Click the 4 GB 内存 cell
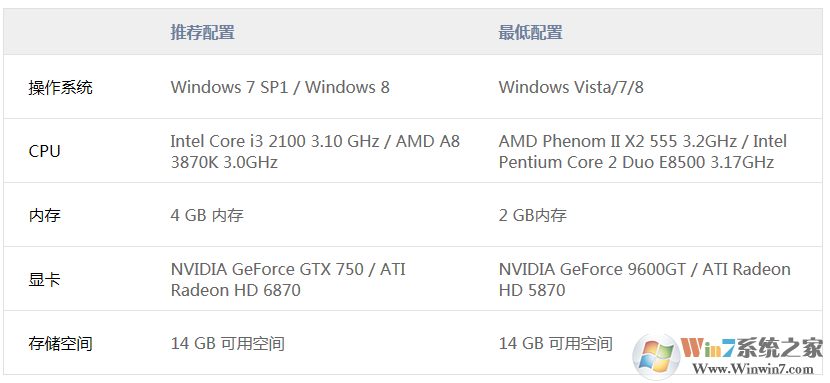The height and width of the screenshot is (383, 830). (207, 215)
